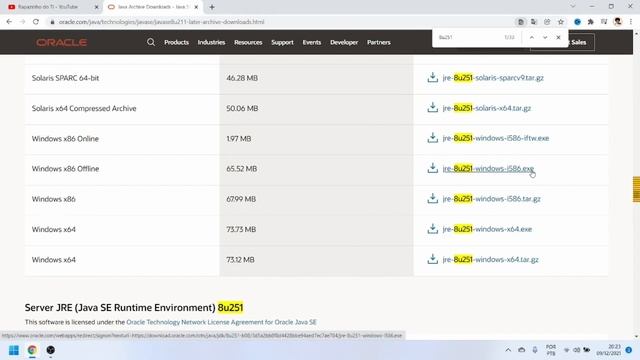Viewport: 640px width, 360px height.
Task: Open the Products menu
Action: tap(176, 42)
